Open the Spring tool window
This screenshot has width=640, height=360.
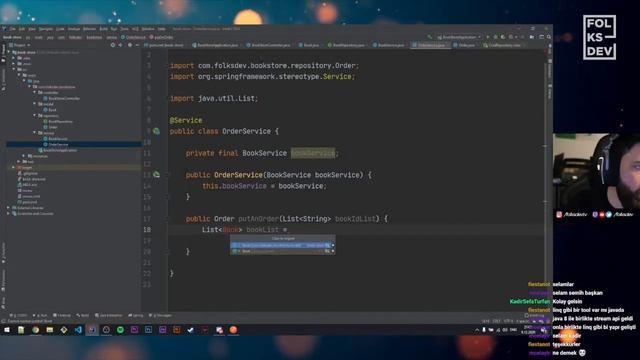pos(136,316)
